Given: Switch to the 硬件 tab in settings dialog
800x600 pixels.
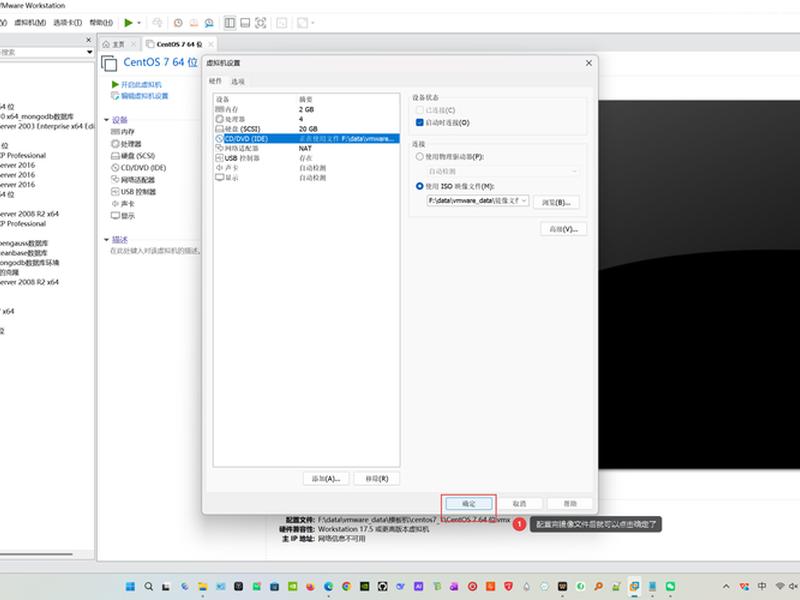Looking at the screenshot, I should pyautogui.click(x=215, y=81).
